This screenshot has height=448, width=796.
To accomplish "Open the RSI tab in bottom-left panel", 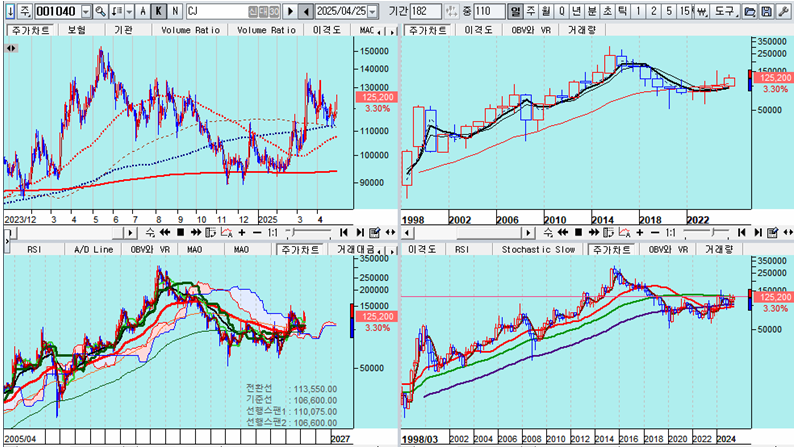I will tap(35, 249).
